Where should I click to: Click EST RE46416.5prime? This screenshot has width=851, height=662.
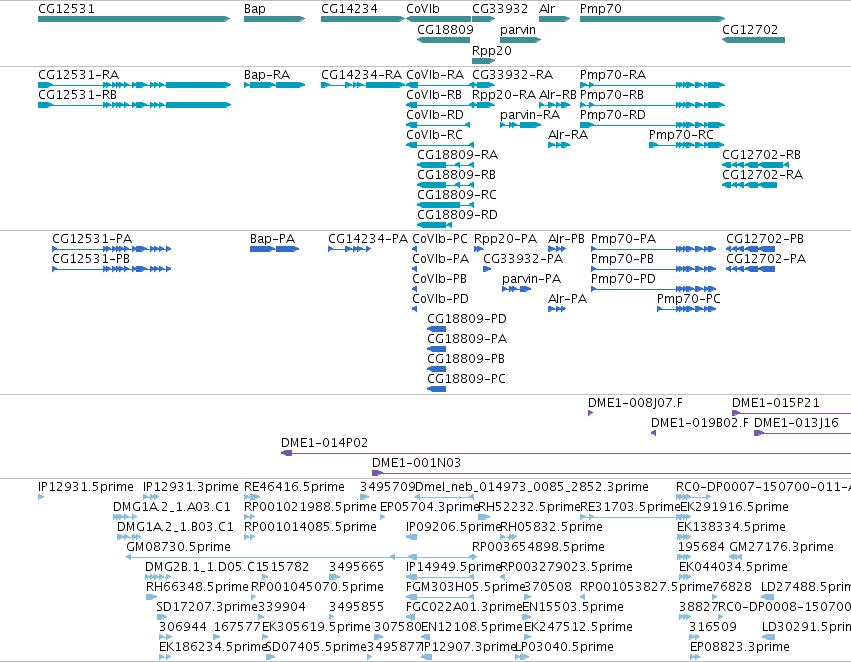252,497
